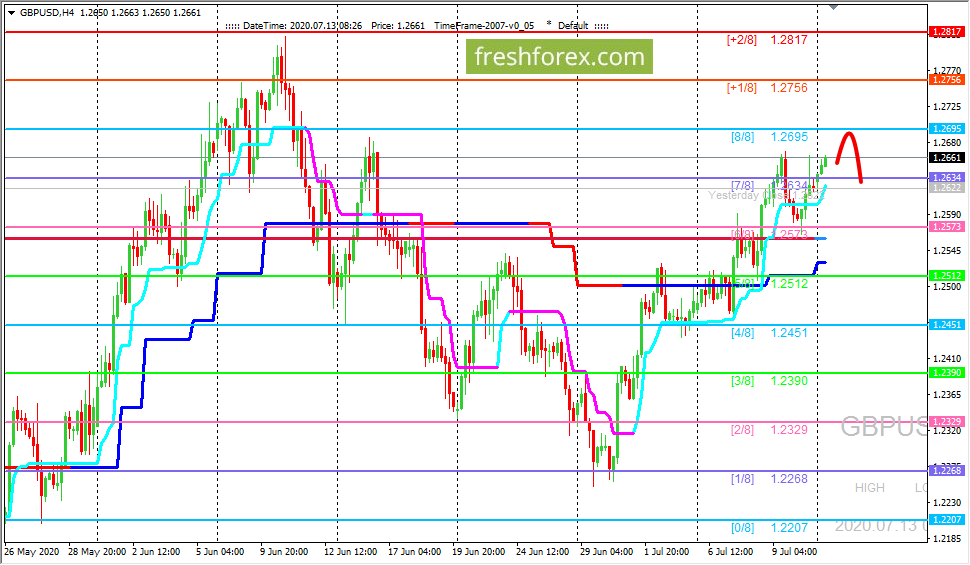Click the [2/8] 1.2329 level label
This screenshot has width=970, height=565.
pos(770,429)
